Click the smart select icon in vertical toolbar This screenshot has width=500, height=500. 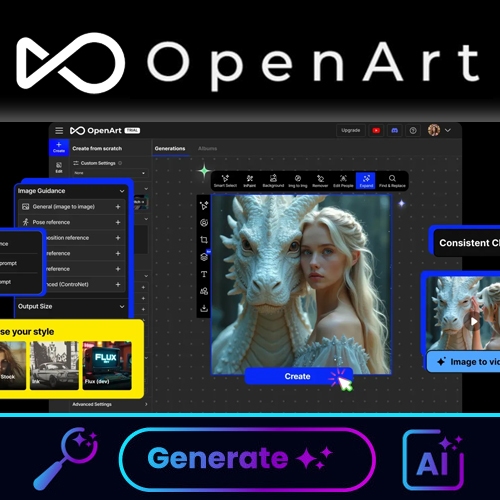point(204,205)
